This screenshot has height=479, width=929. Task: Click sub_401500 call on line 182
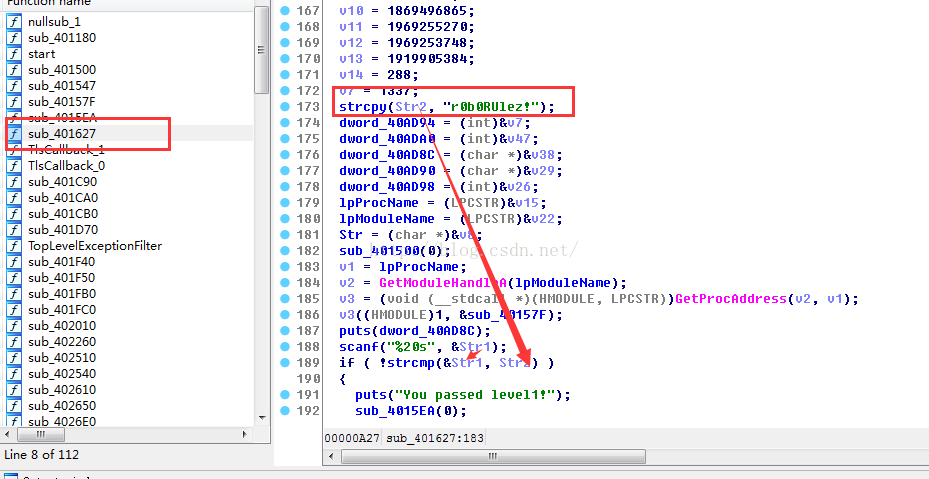tap(379, 251)
